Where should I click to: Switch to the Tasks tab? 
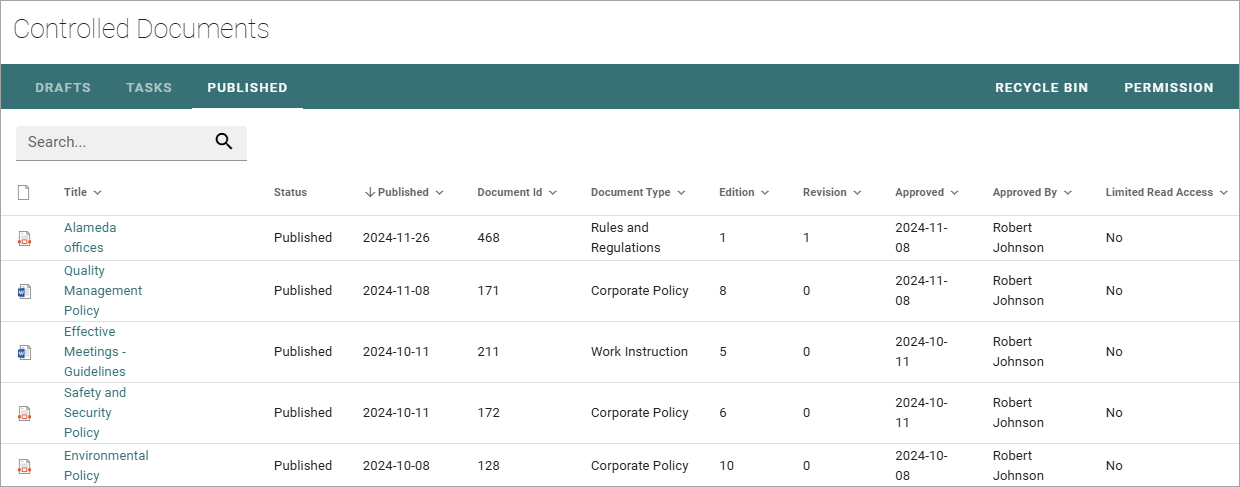click(x=149, y=87)
